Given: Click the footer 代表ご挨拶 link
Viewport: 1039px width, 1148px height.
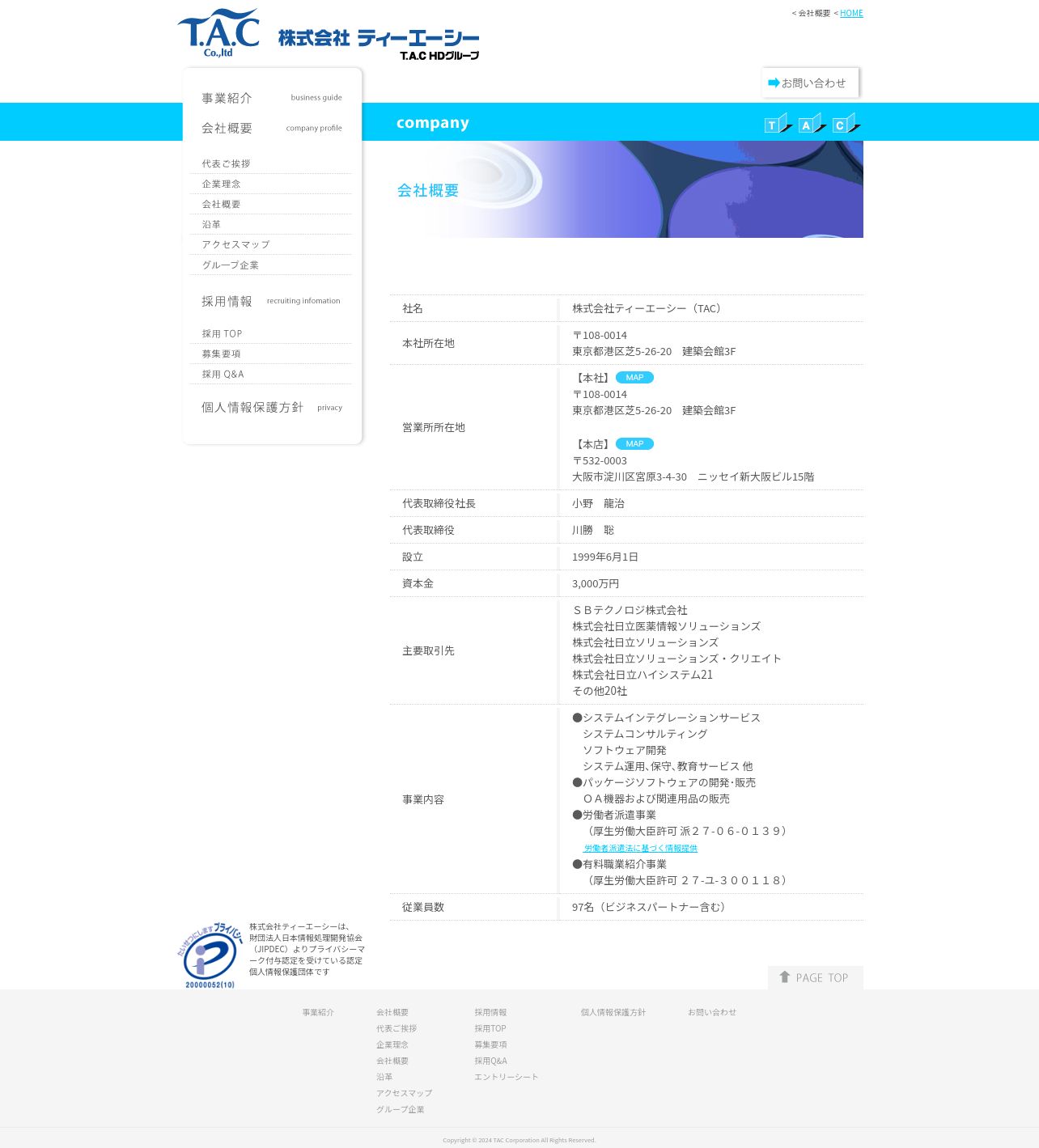Looking at the screenshot, I should click(397, 1028).
